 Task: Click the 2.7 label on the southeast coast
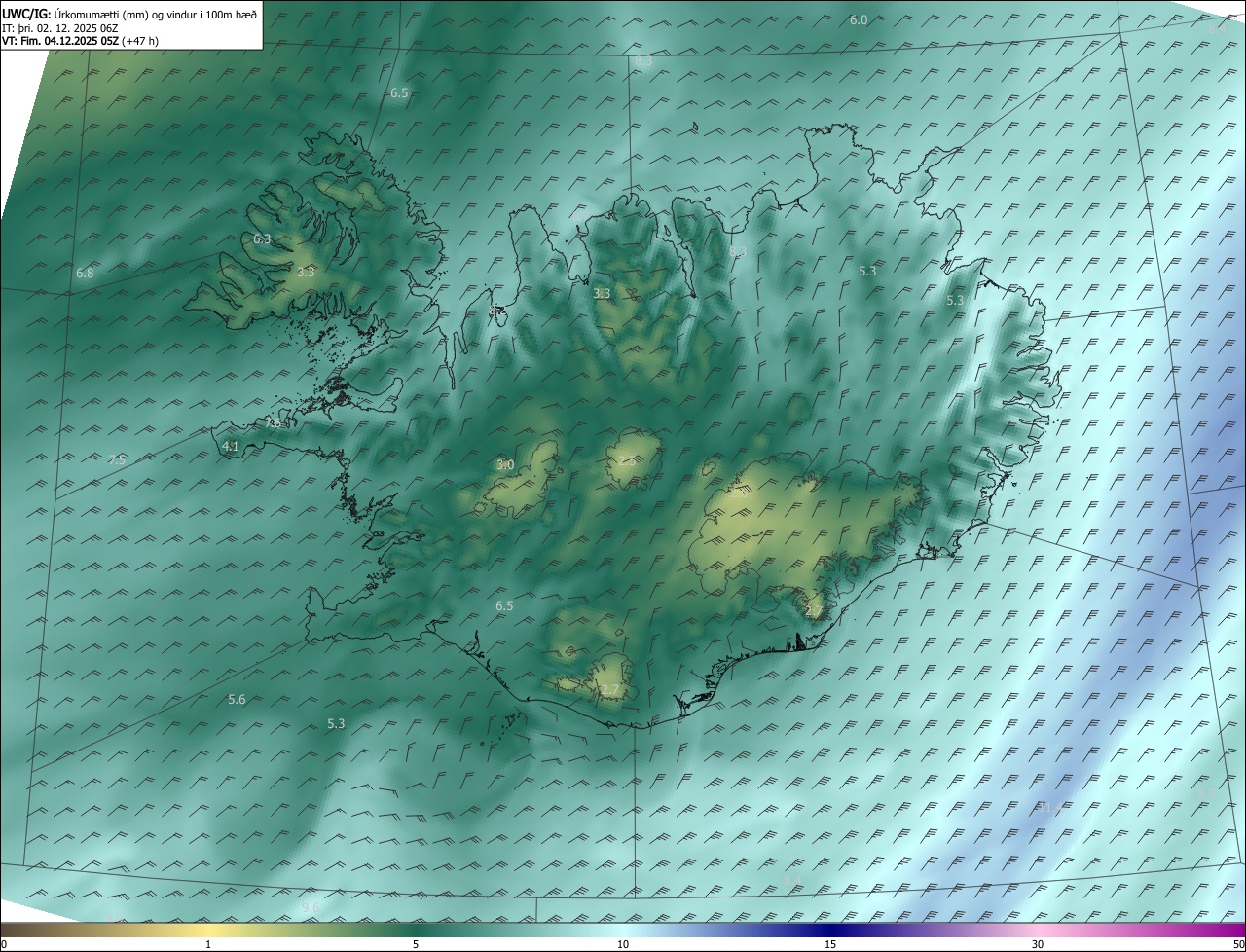(x=814, y=611)
